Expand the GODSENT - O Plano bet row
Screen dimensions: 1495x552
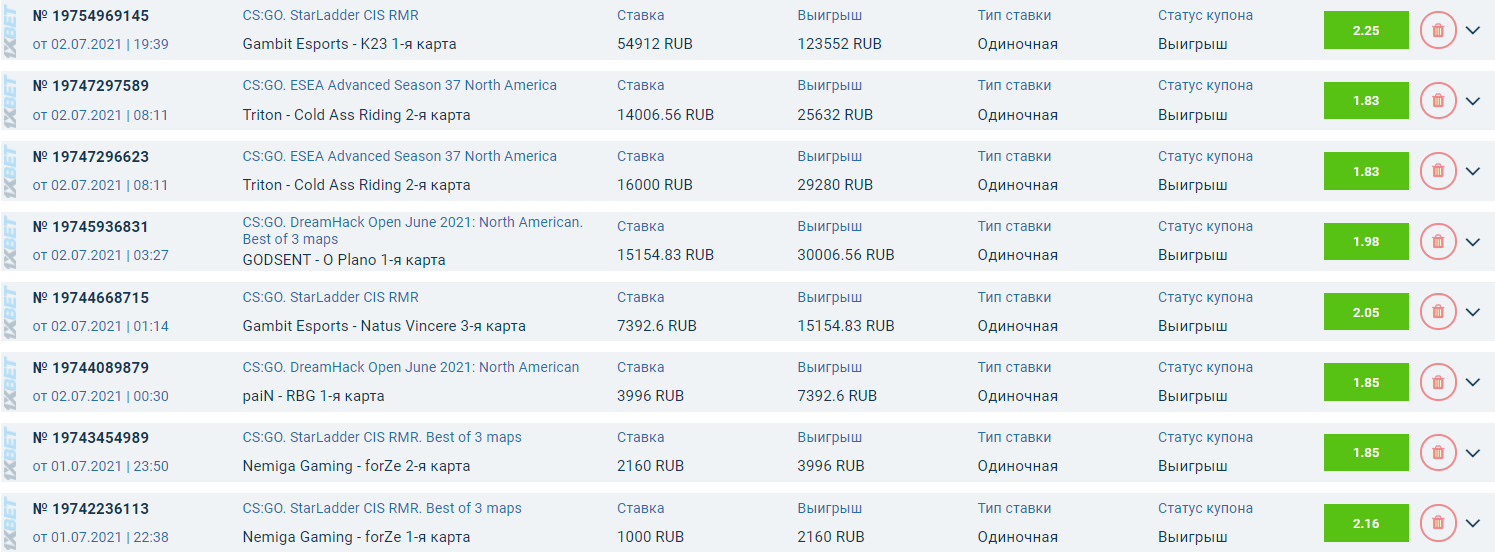1472,241
